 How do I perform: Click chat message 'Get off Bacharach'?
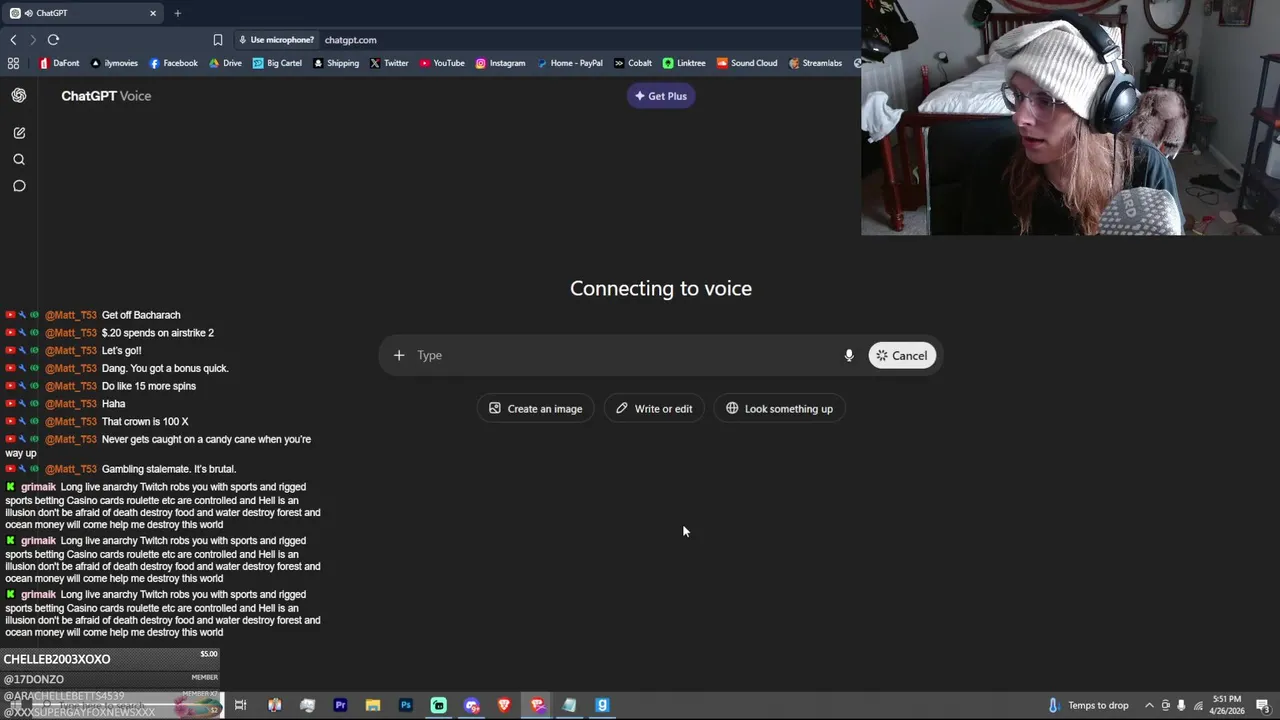(x=141, y=315)
